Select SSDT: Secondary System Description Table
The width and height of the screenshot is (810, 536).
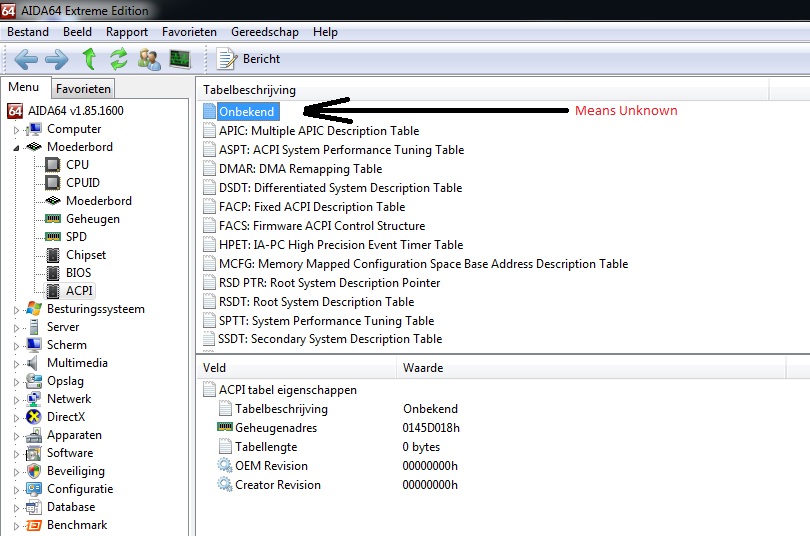(x=330, y=339)
